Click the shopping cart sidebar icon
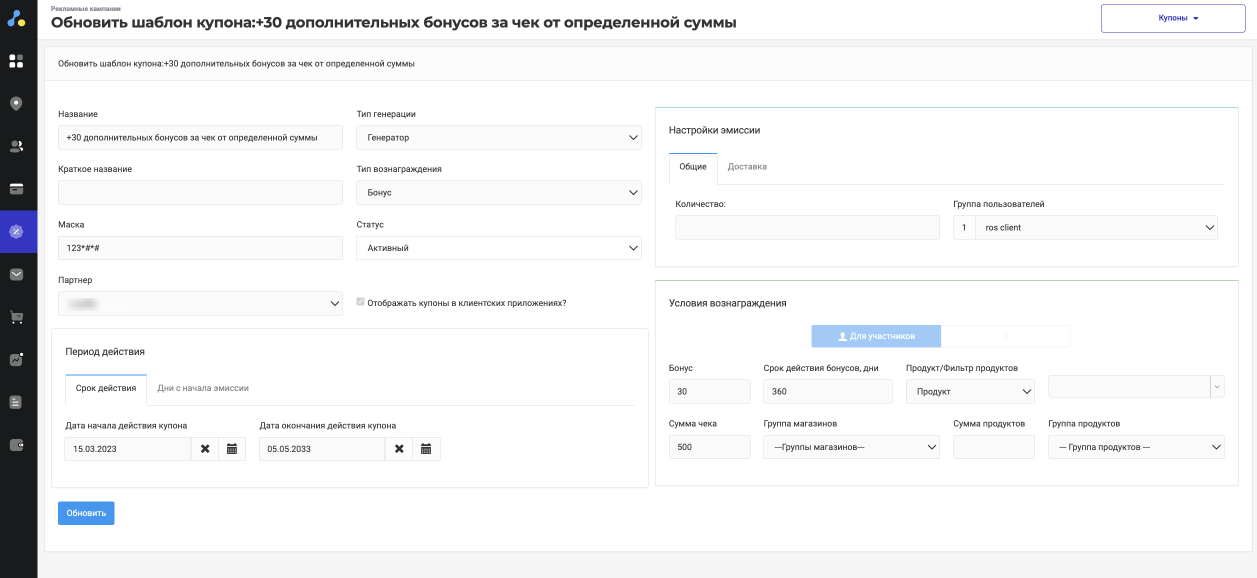1257x578 pixels. point(16,317)
